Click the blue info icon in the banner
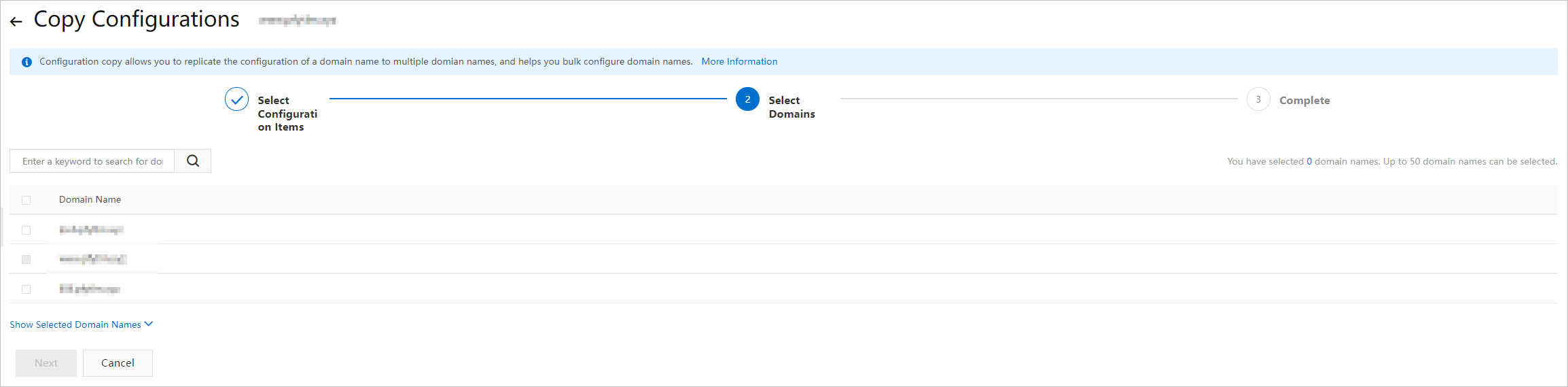This screenshot has height=387, width=1568. click(26, 62)
